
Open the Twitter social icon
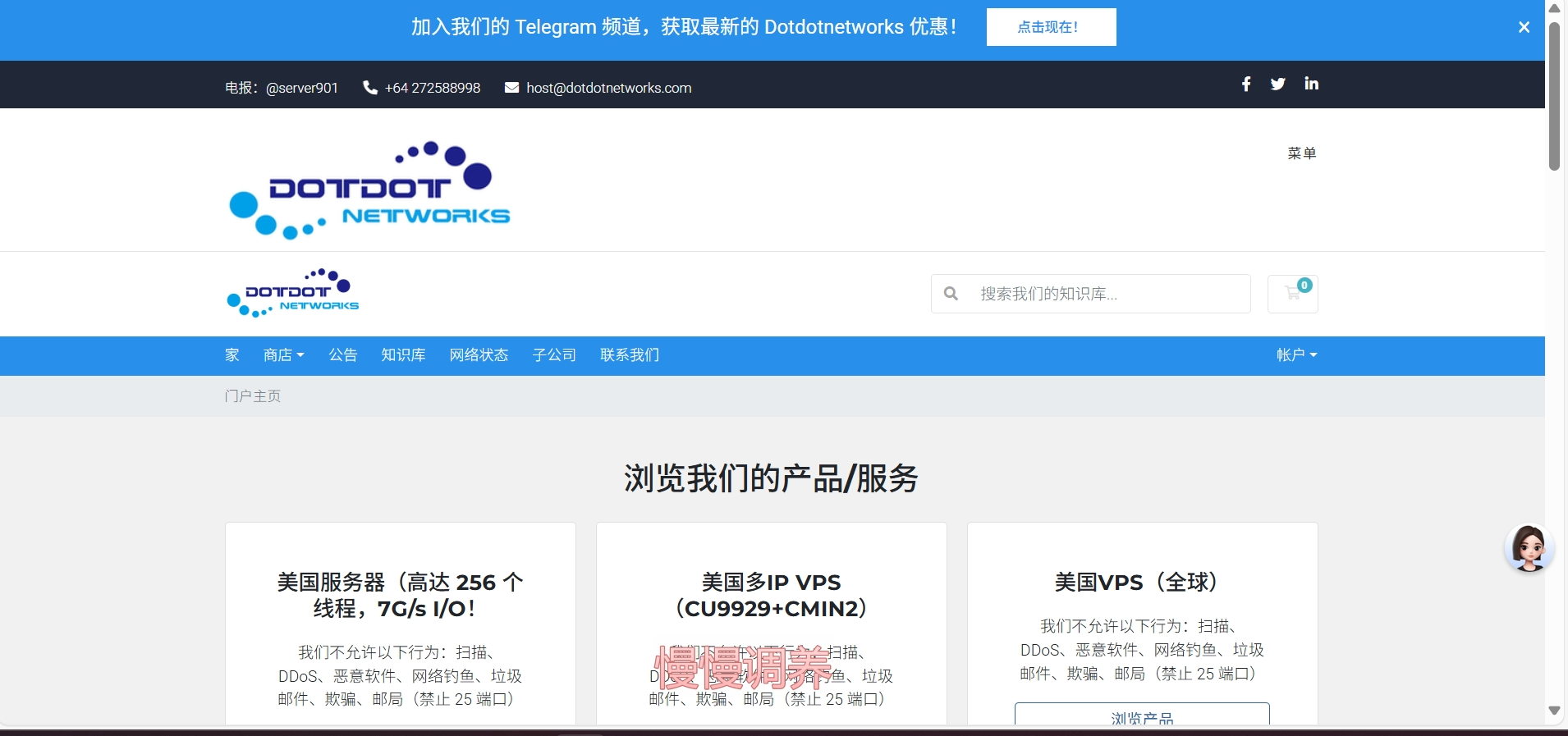point(1277,84)
